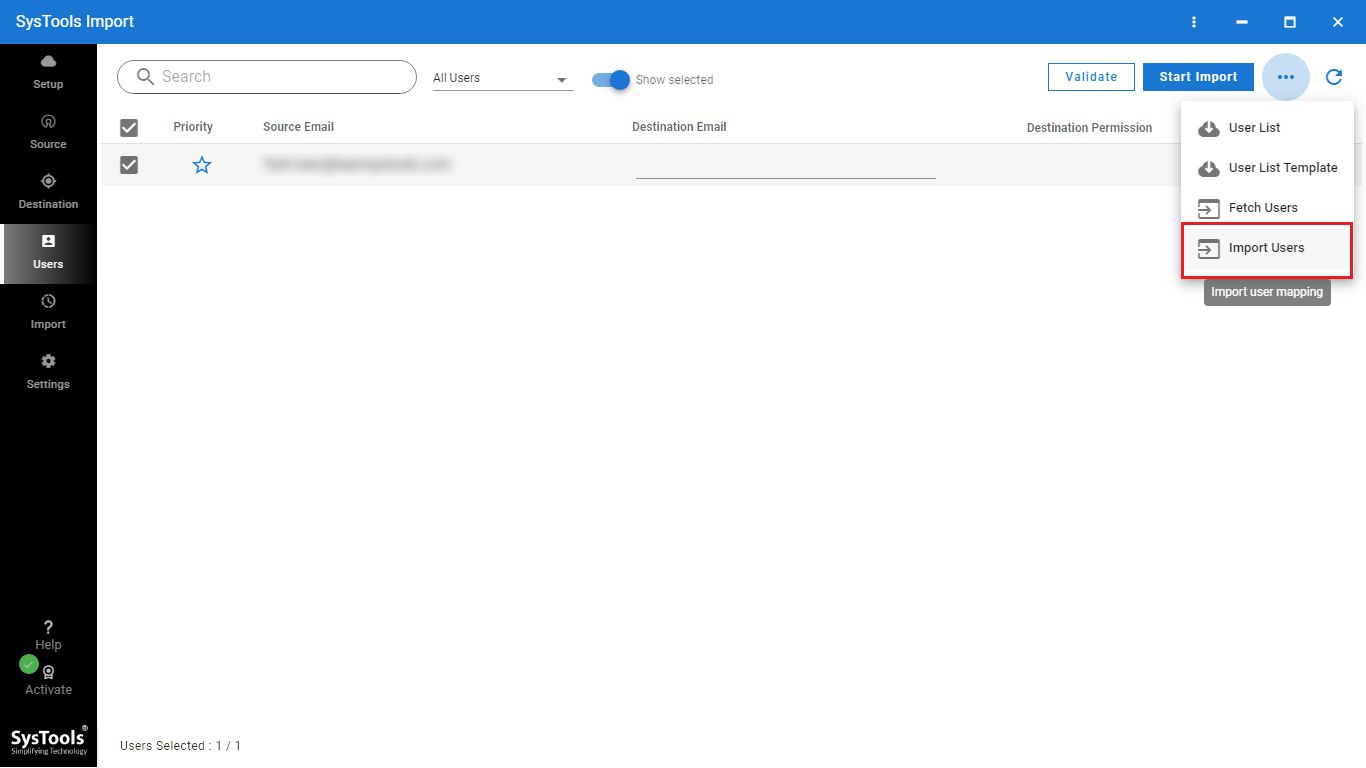Go to the Source section icon

click(x=48, y=122)
